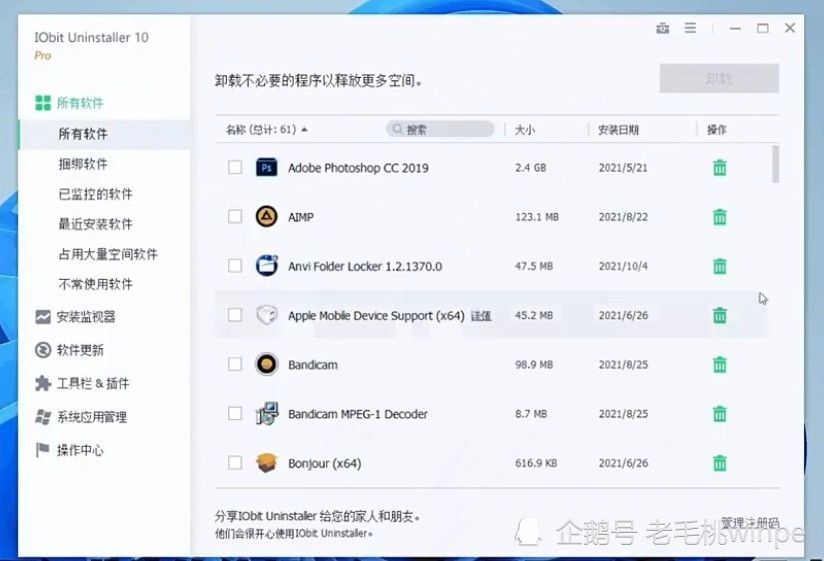The image size is (824, 561).
Task: Sort list by the 名称 column header arrow
Action: pyautogui.click(x=304, y=129)
